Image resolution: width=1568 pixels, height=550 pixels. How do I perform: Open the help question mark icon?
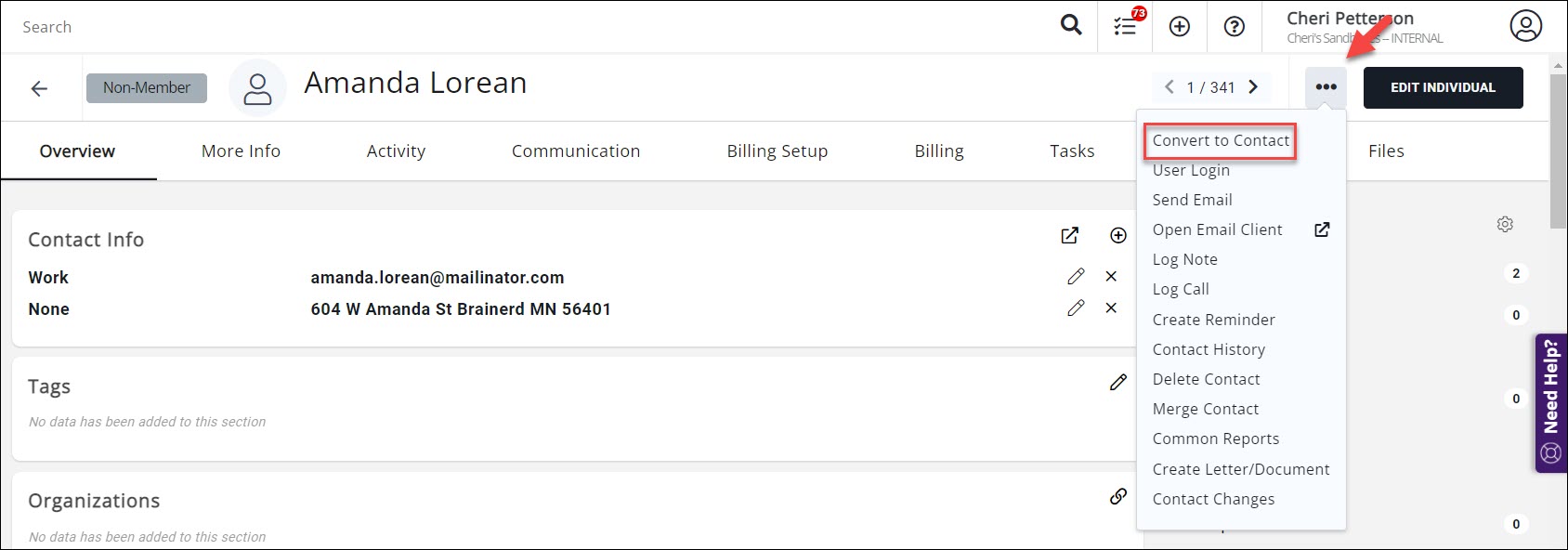pos(1234,27)
